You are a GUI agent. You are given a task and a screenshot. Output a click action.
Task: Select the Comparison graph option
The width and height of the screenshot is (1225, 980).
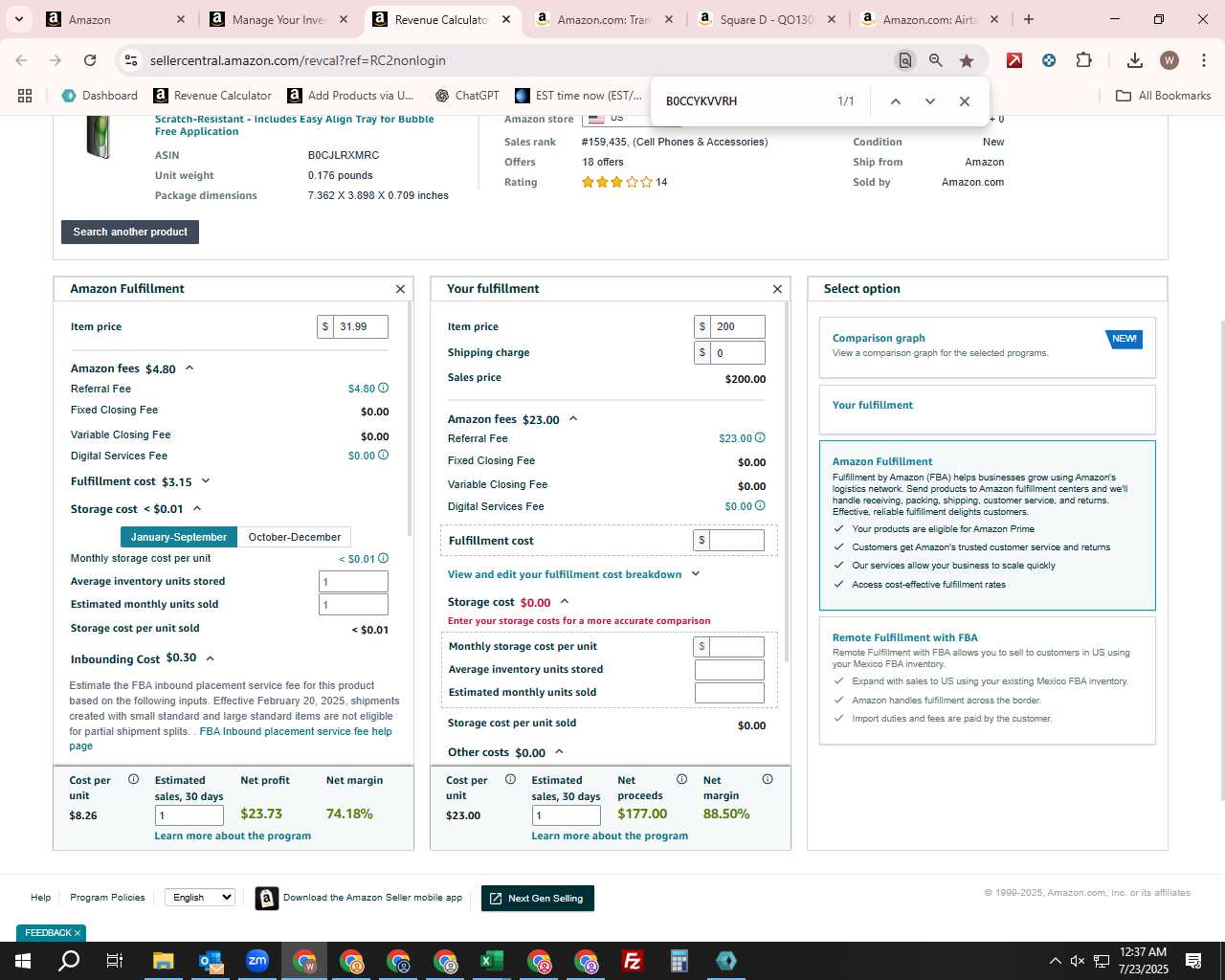click(x=988, y=347)
